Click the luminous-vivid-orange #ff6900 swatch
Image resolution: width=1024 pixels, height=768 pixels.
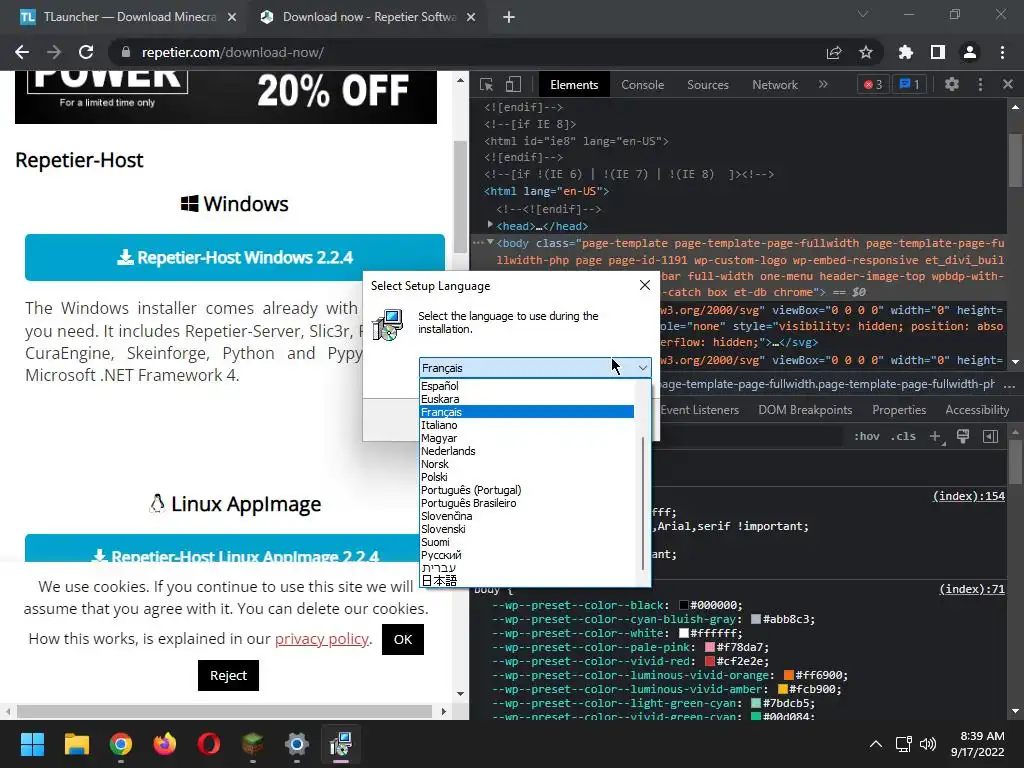click(x=789, y=675)
